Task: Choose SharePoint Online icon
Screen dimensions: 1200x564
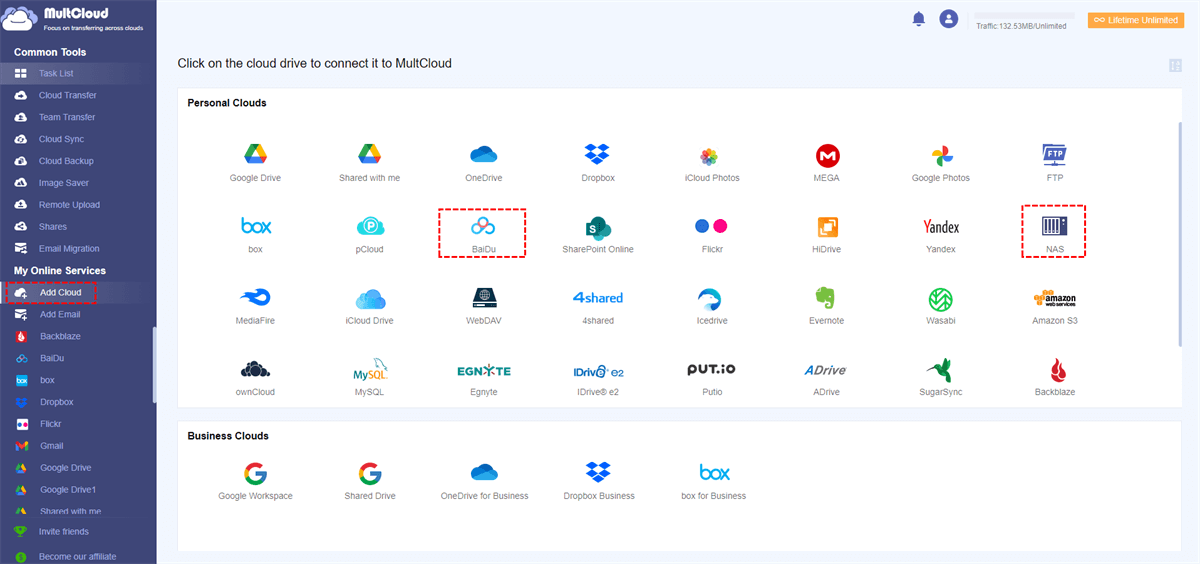Action: click(x=598, y=227)
